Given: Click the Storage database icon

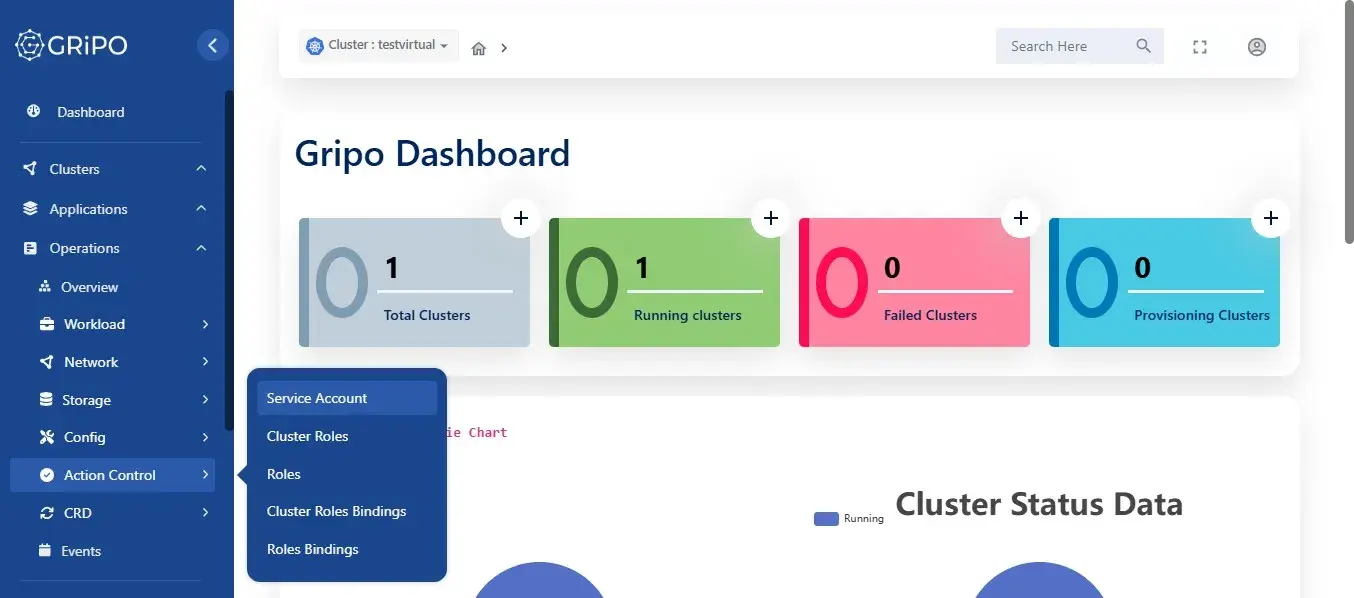Looking at the screenshot, I should (x=46, y=400).
